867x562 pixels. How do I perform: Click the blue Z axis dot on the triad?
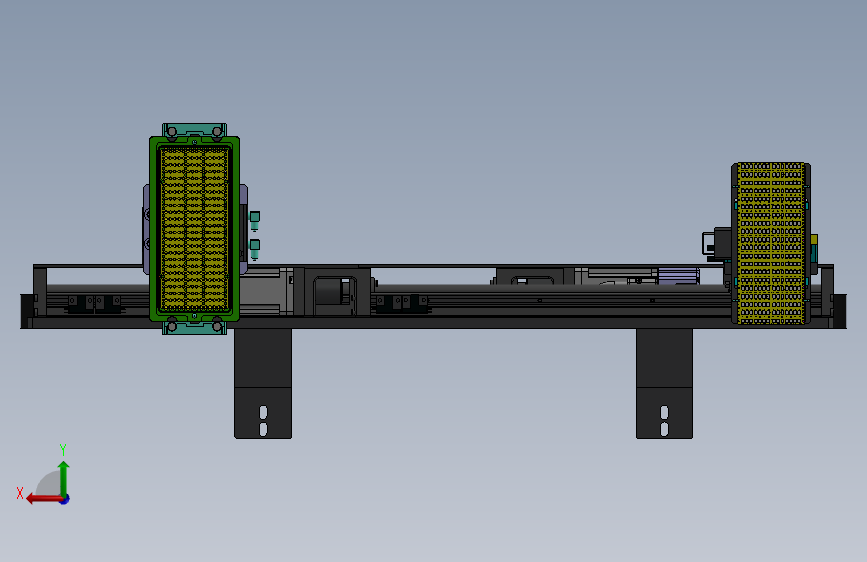point(65,499)
